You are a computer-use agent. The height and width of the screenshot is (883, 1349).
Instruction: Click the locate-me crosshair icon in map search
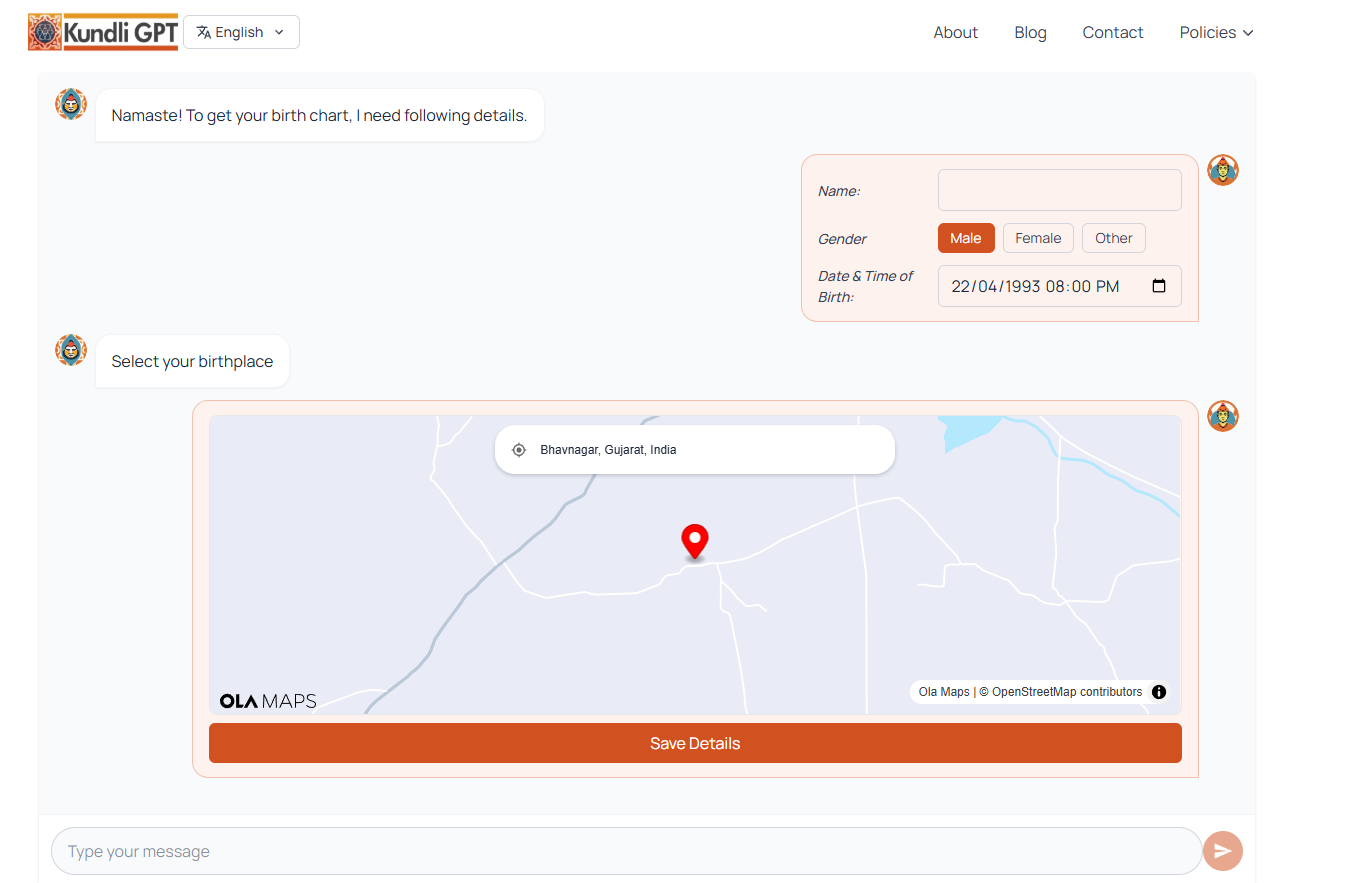519,450
